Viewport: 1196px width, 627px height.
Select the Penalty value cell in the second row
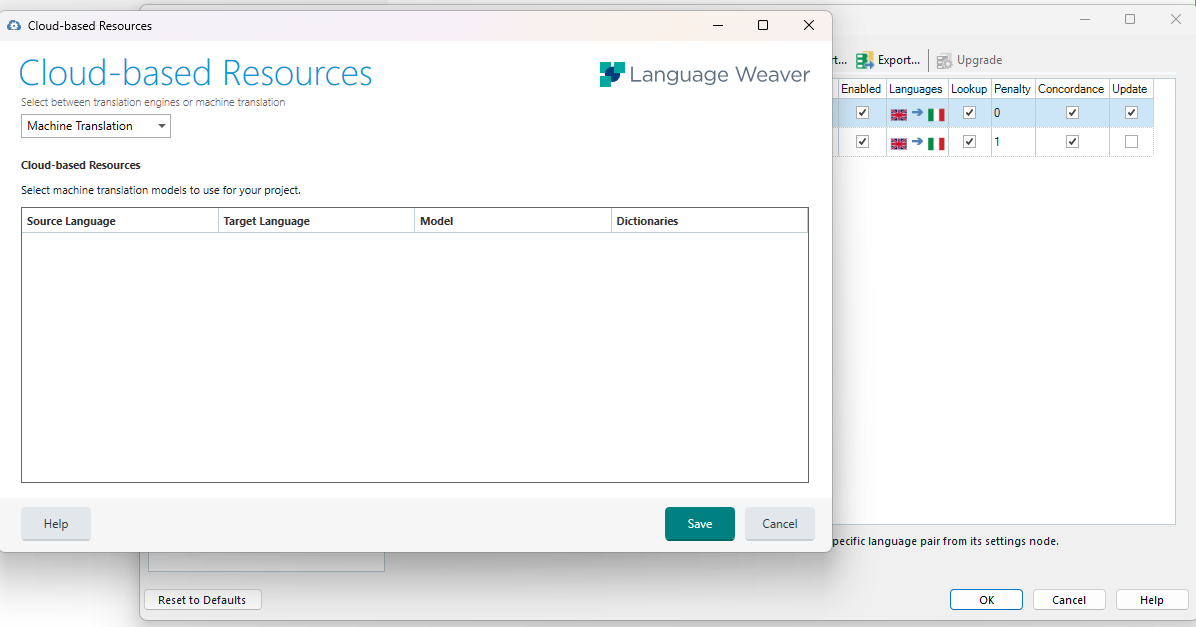(1012, 141)
